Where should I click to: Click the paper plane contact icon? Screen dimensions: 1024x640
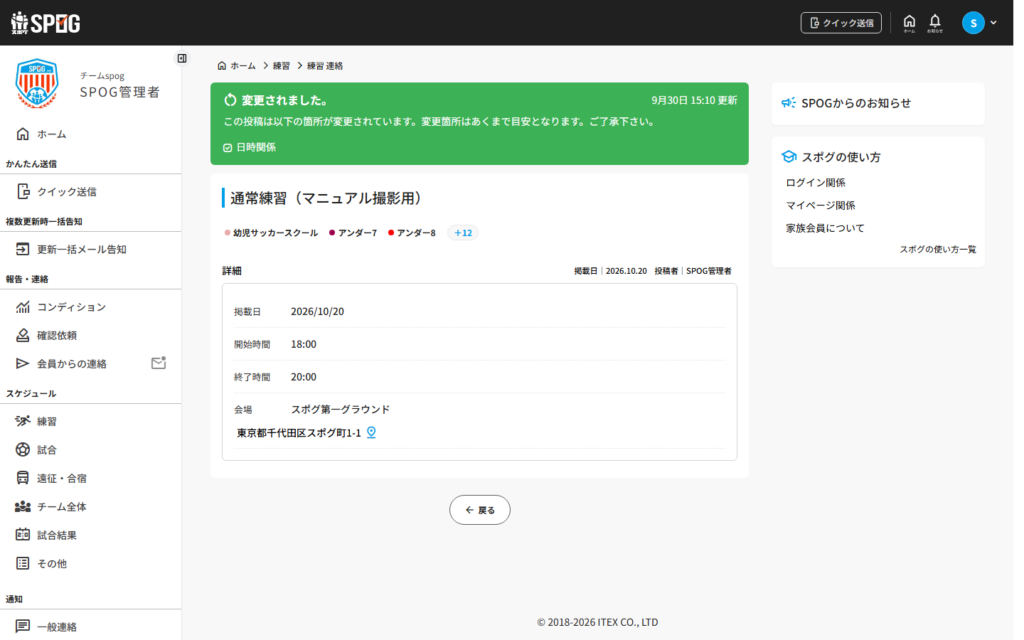pos(23,363)
